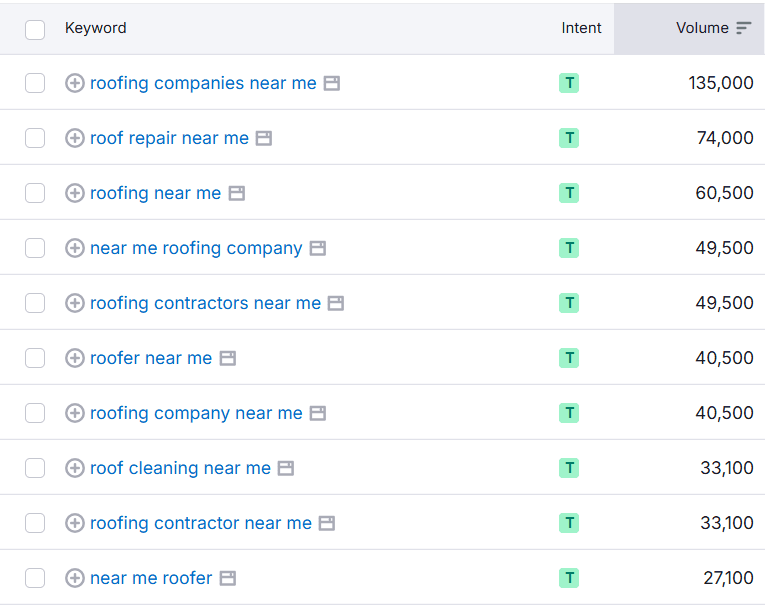Click the plus icon for near me roofing company
765x607 pixels.
tap(75, 248)
